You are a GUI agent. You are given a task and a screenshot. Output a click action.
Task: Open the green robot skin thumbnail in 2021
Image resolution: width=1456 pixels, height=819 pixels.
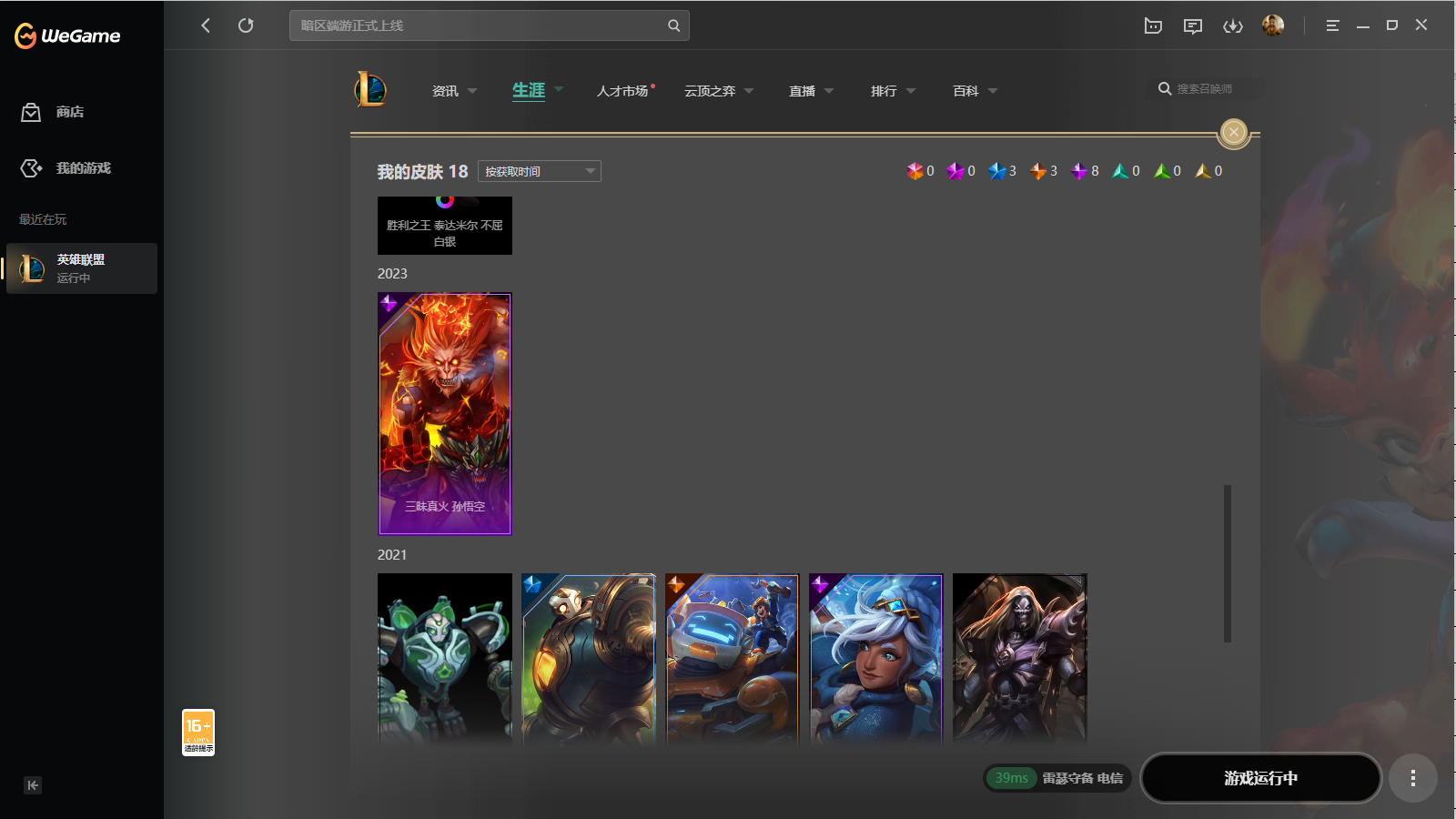tap(445, 660)
